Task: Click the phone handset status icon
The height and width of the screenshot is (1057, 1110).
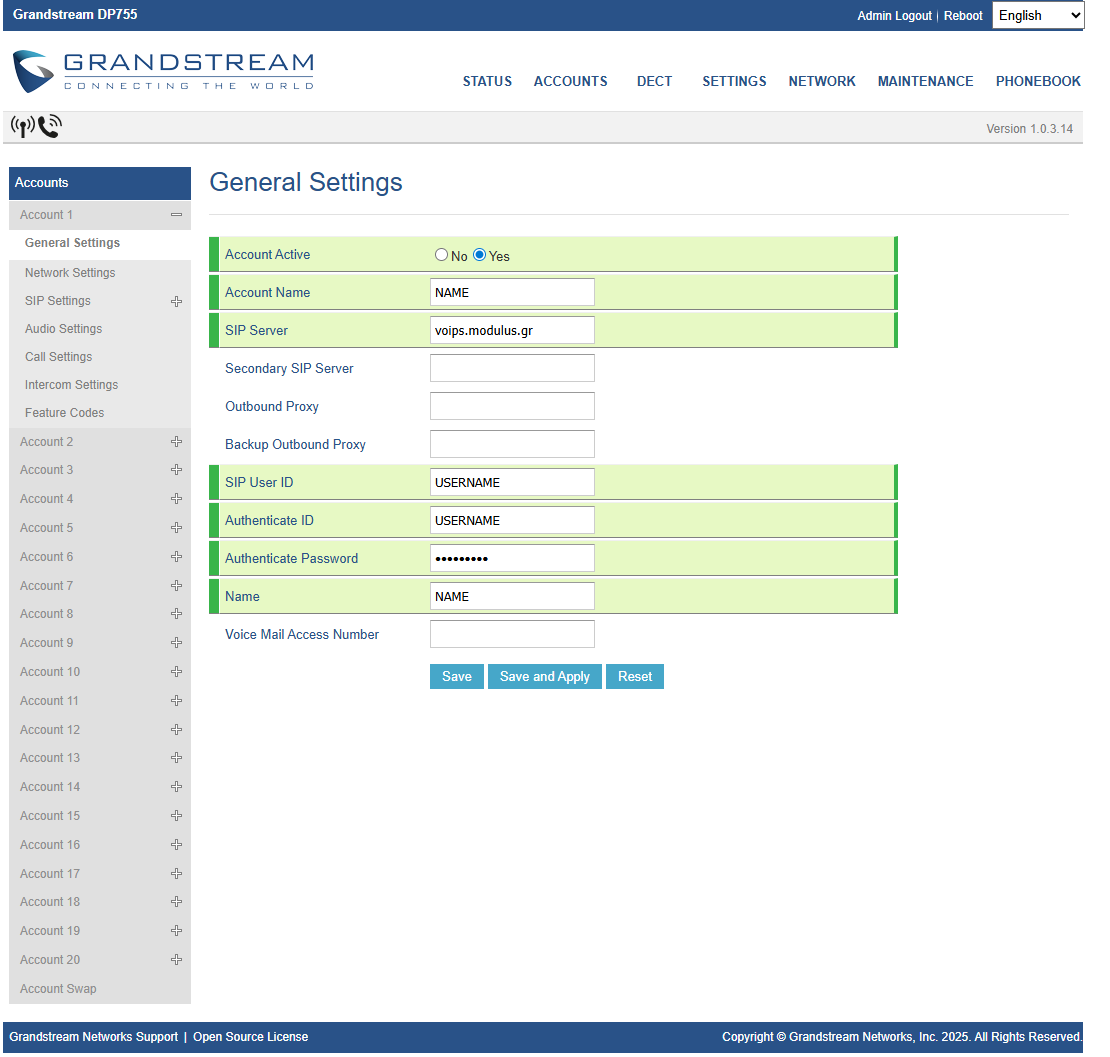Action: click(x=50, y=126)
